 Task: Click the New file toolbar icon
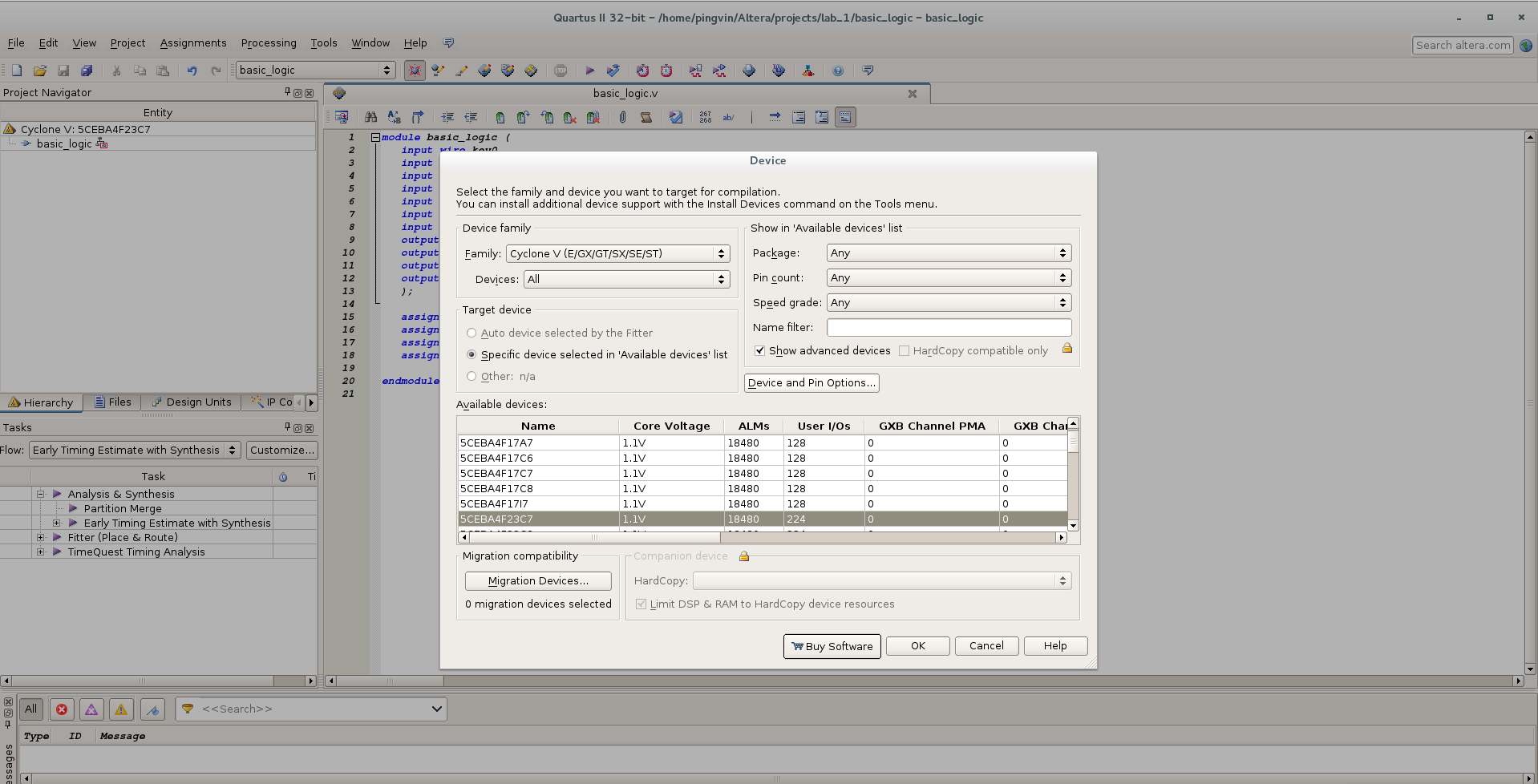pyautogui.click(x=17, y=71)
